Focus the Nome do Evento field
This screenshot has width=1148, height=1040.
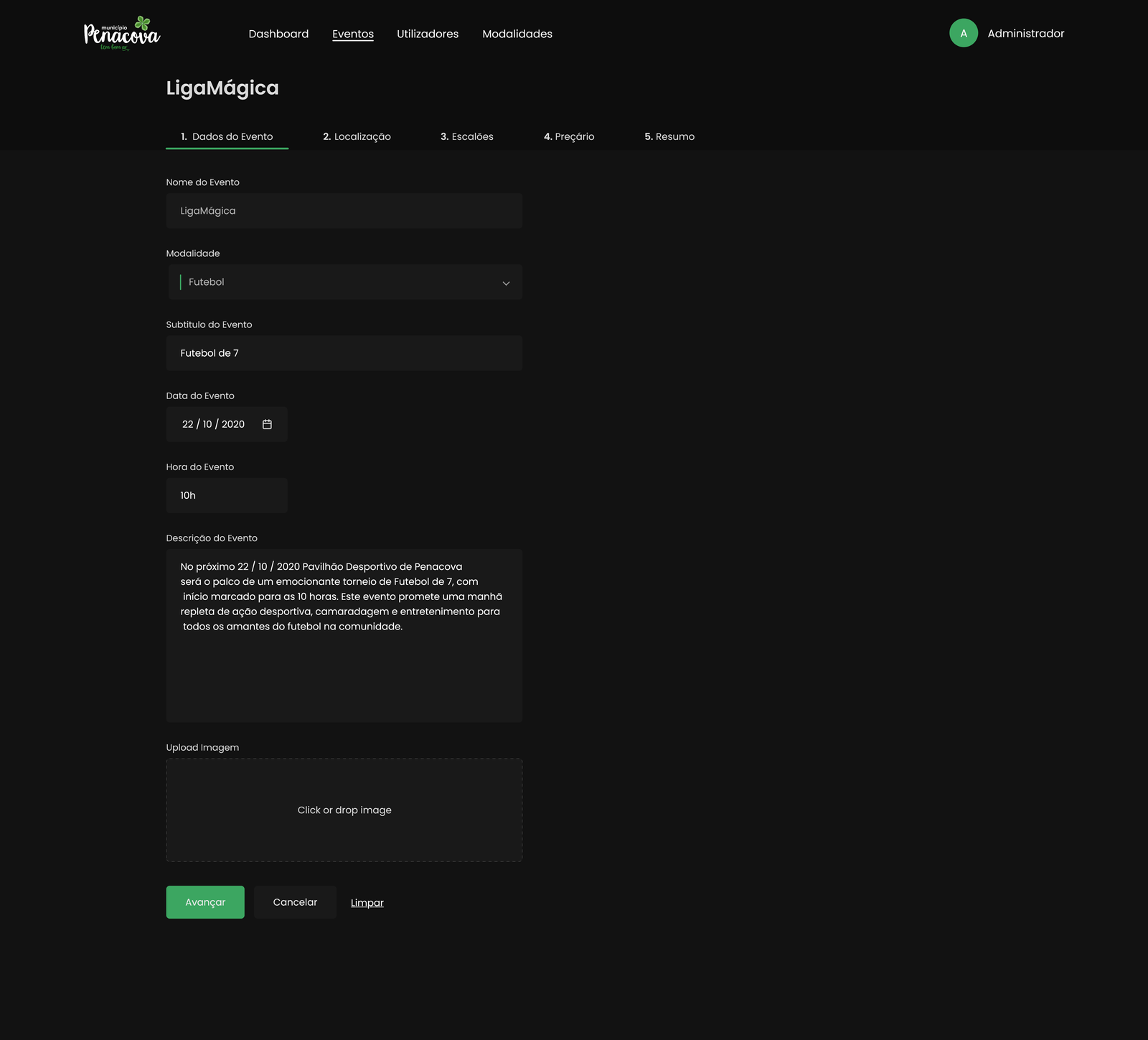344,211
